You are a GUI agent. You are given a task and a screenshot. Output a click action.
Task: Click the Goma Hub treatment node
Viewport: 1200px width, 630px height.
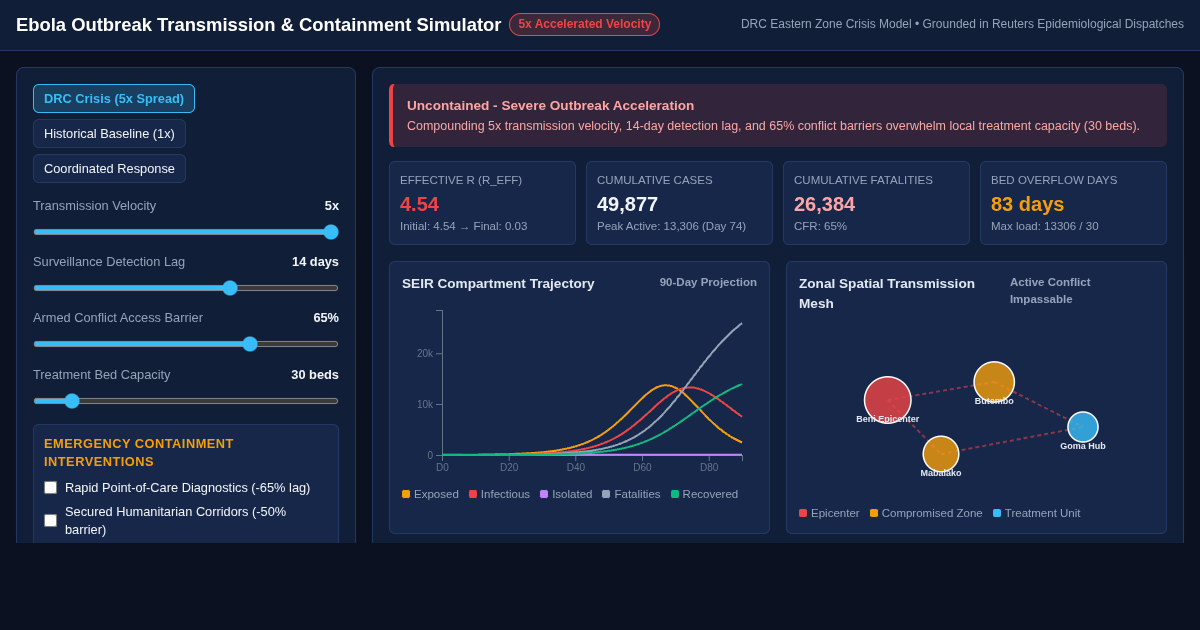pos(1083,427)
